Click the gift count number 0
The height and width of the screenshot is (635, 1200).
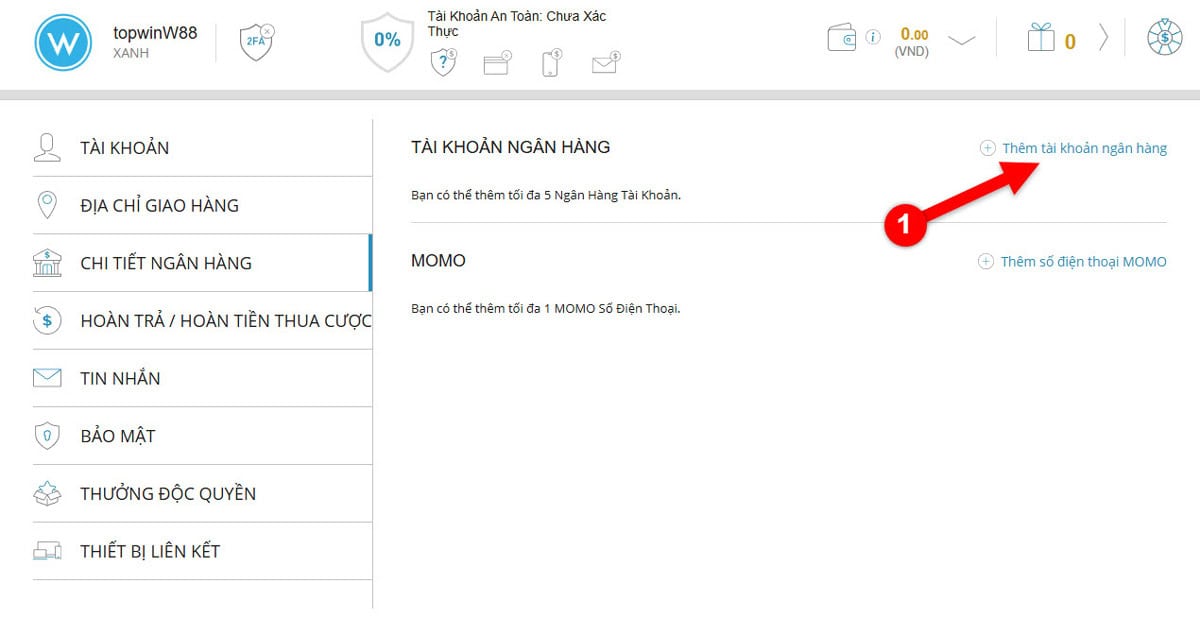[x=1070, y=42]
